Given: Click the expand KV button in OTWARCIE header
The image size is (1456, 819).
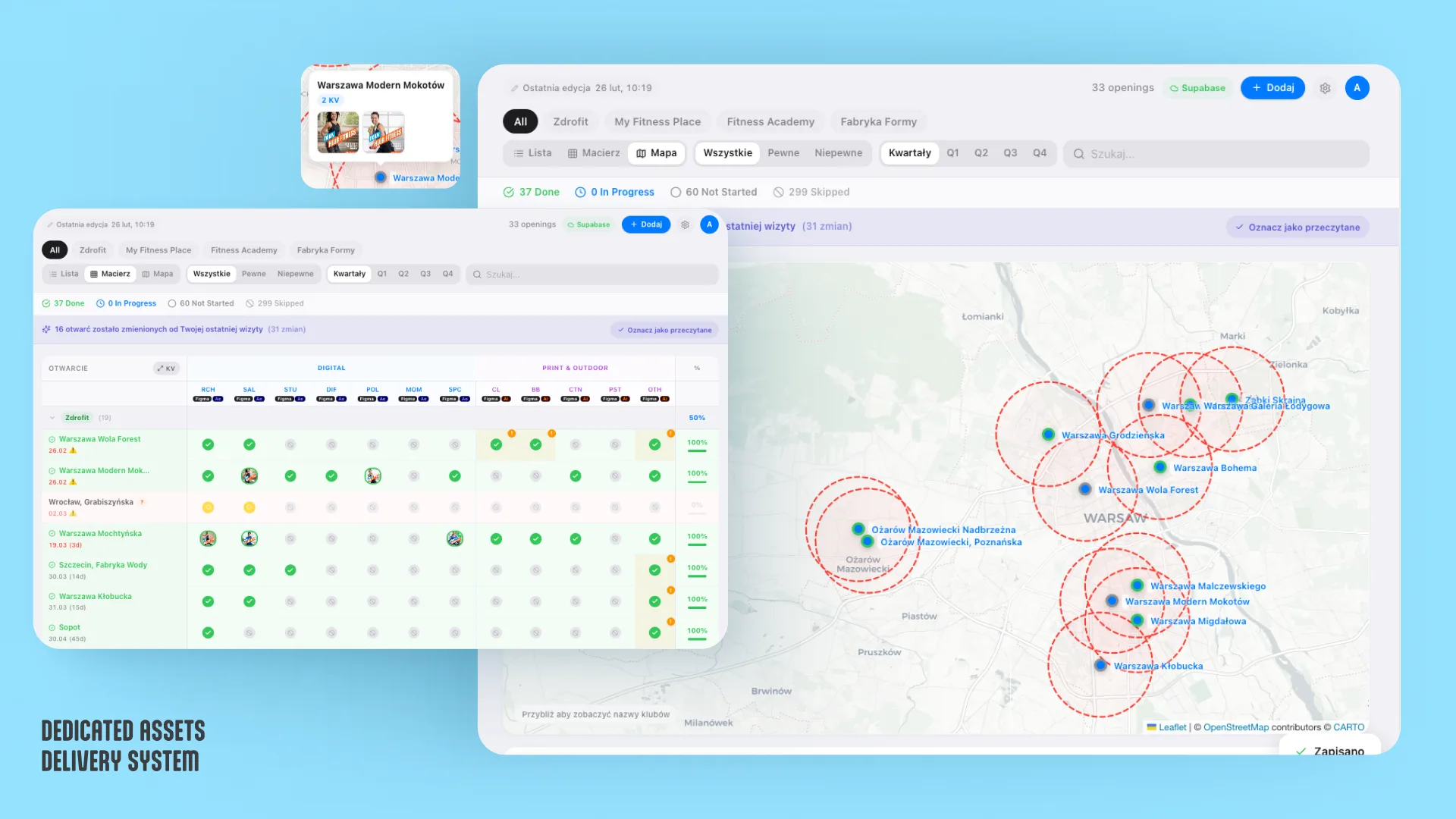Looking at the screenshot, I should coord(166,369).
